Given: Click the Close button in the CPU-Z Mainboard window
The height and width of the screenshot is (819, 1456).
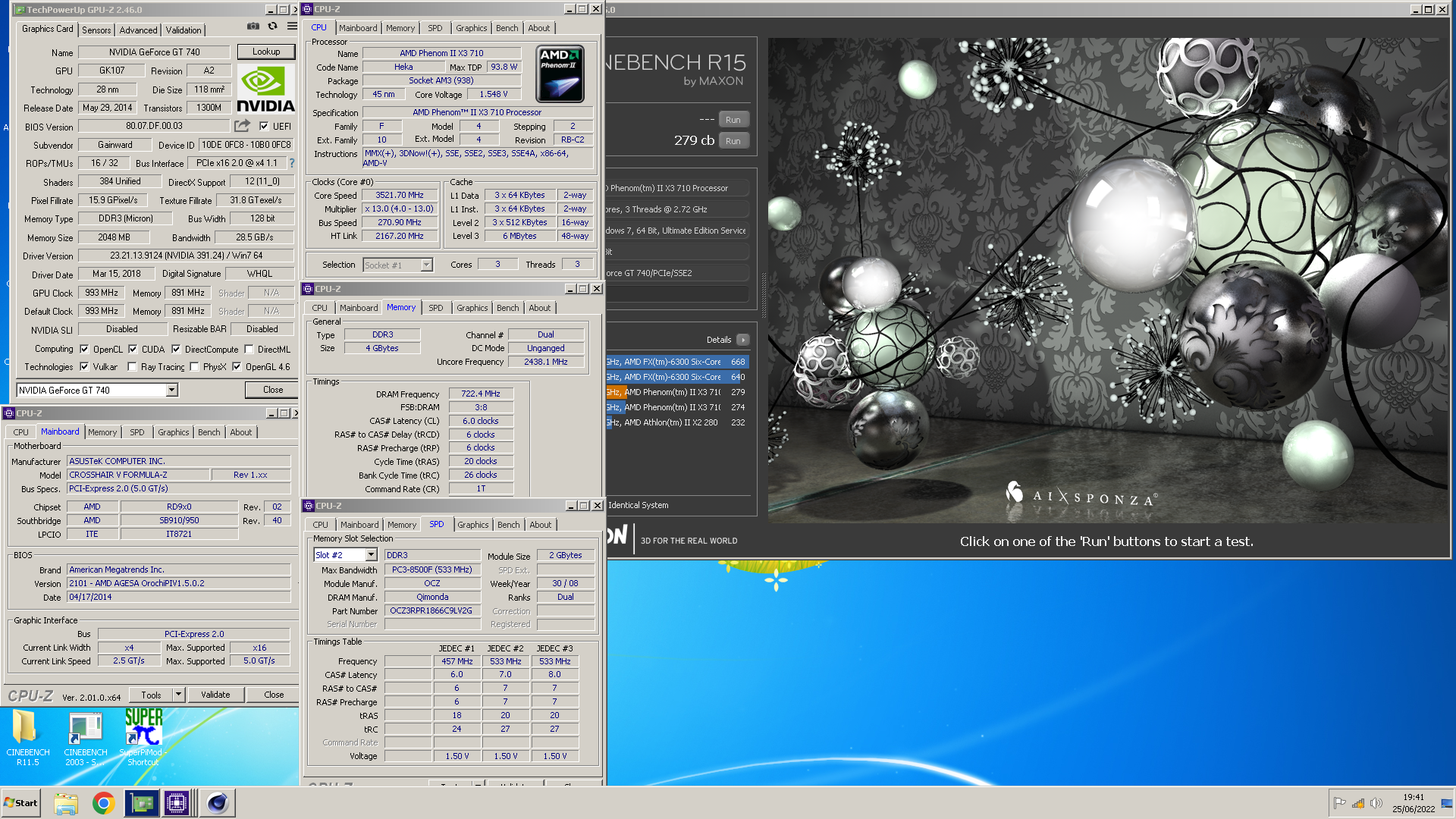Looking at the screenshot, I should pyautogui.click(x=274, y=695).
